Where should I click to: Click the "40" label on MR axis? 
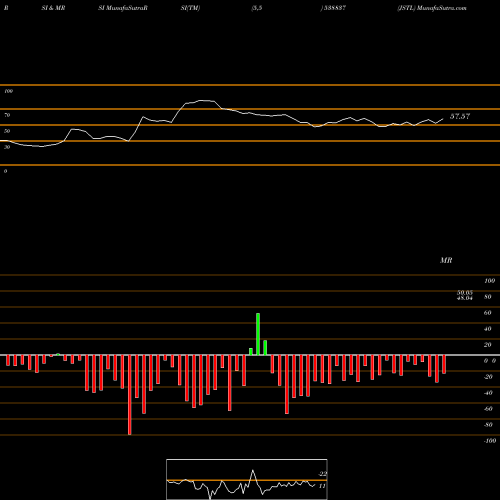click(488, 329)
